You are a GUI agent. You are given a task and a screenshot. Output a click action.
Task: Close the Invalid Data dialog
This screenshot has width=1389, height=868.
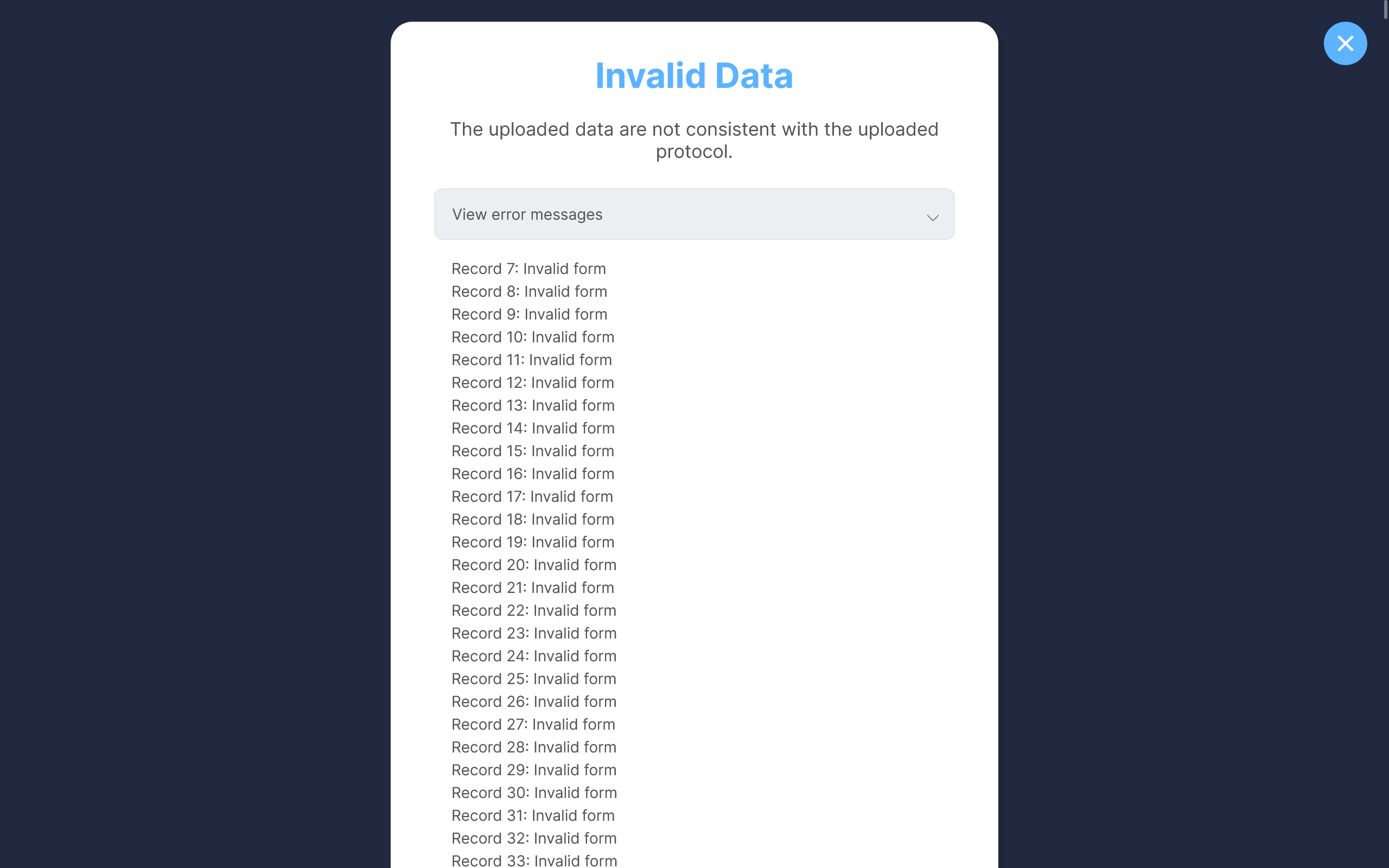[x=1344, y=43]
